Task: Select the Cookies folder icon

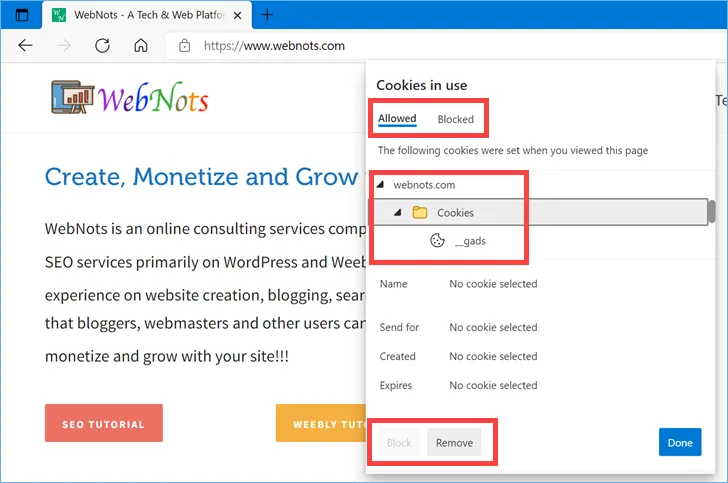Action: 420,212
